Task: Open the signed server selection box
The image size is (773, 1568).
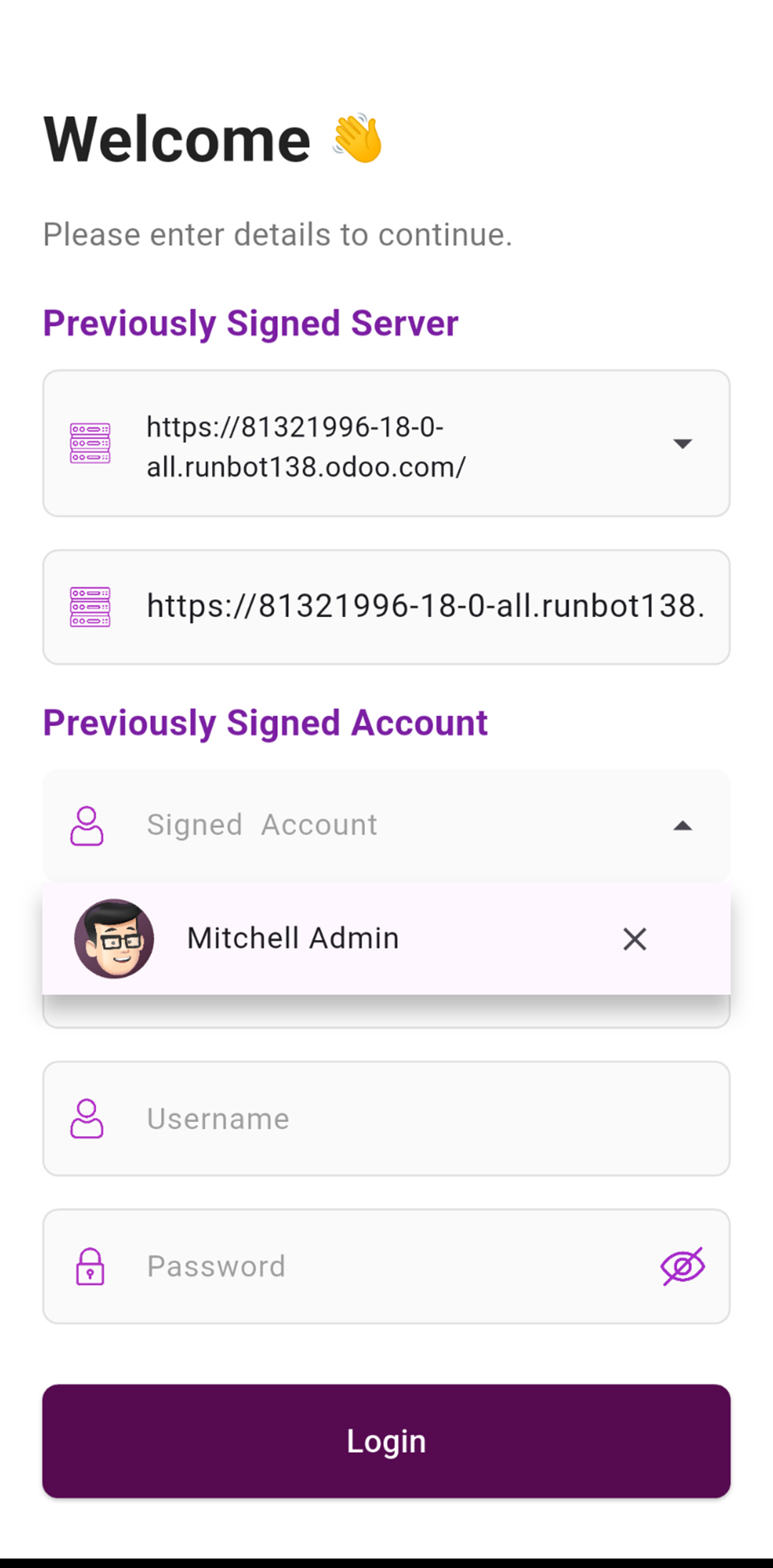Action: pyautogui.click(x=386, y=444)
